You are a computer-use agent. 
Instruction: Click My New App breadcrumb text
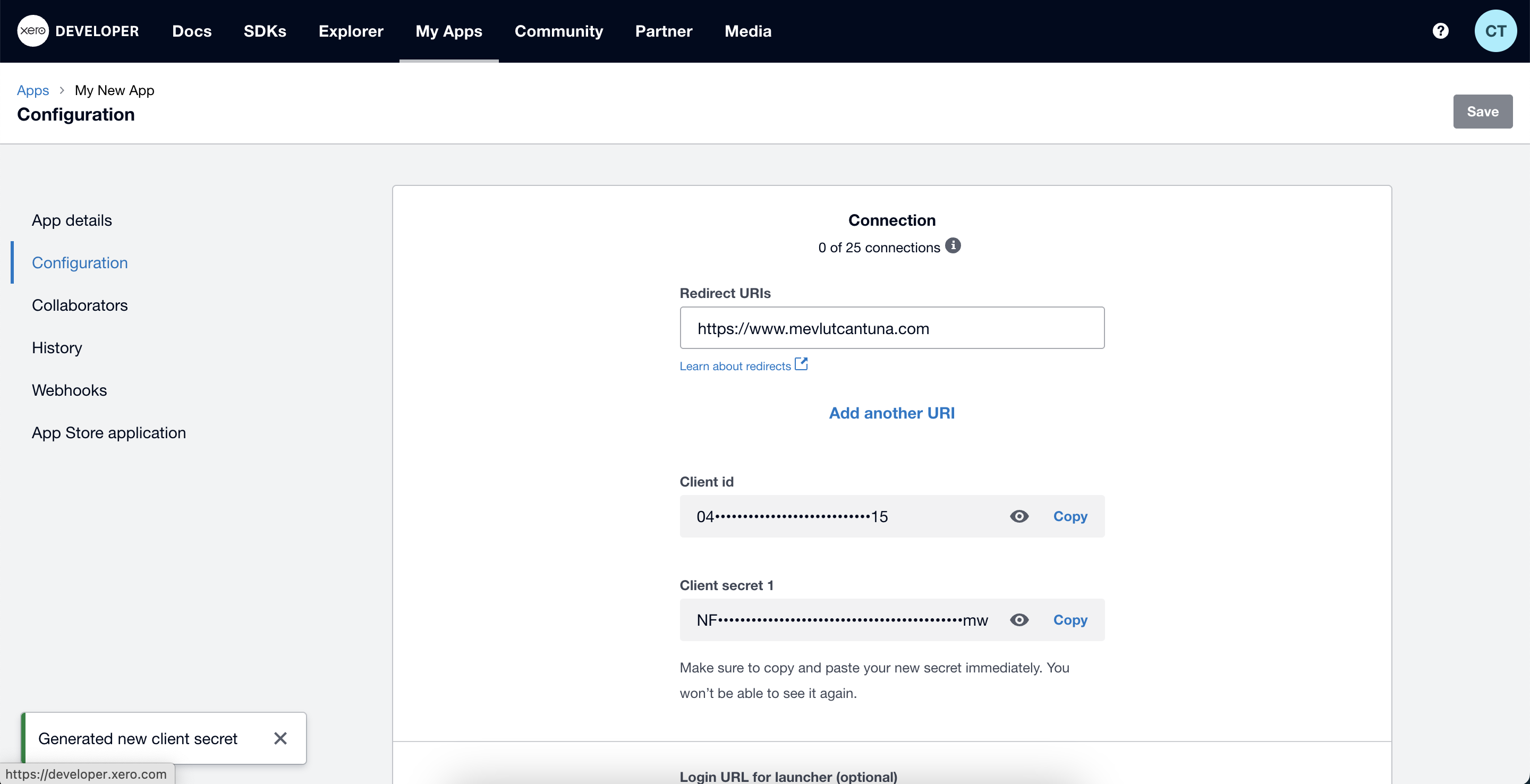tap(115, 90)
